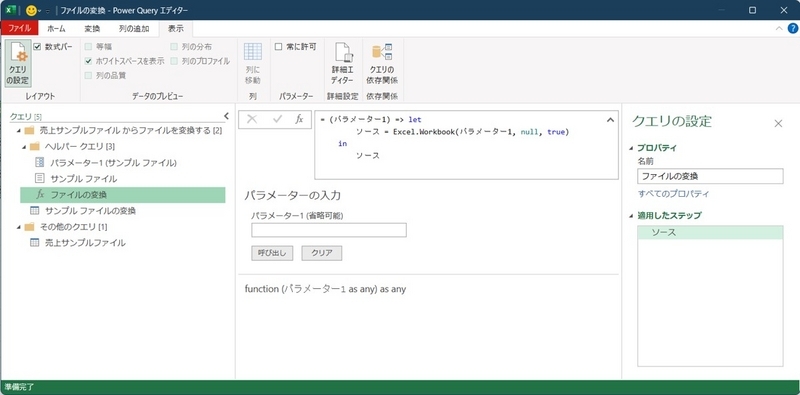Toggle the 列のプロファイル checkbox

pyautogui.click(x=174, y=61)
